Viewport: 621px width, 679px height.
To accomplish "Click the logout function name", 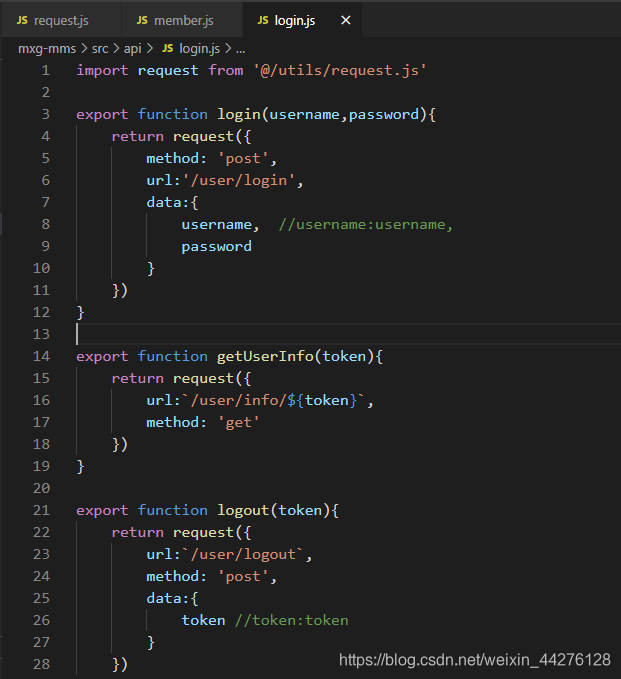I will [x=243, y=511].
